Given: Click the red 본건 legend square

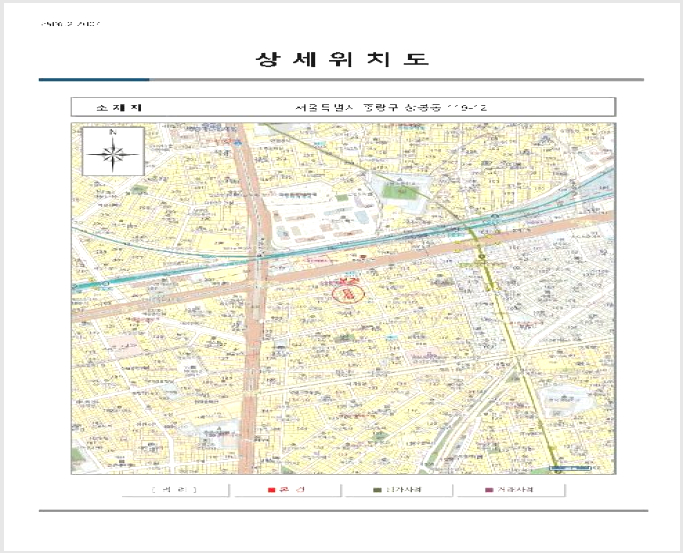Looking at the screenshot, I should 271,490.
